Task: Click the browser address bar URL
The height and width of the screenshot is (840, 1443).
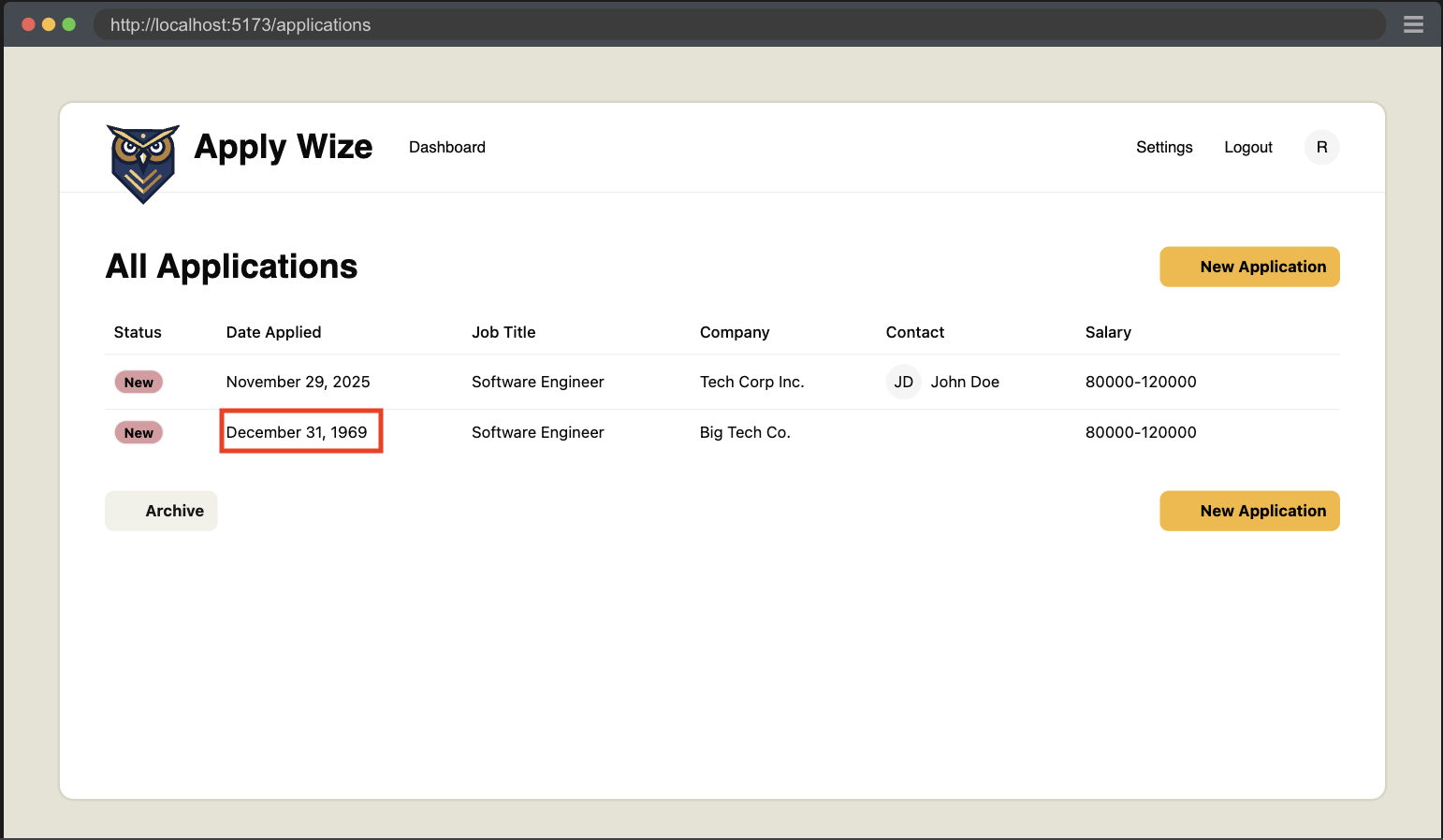Action: pyautogui.click(x=240, y=24)
